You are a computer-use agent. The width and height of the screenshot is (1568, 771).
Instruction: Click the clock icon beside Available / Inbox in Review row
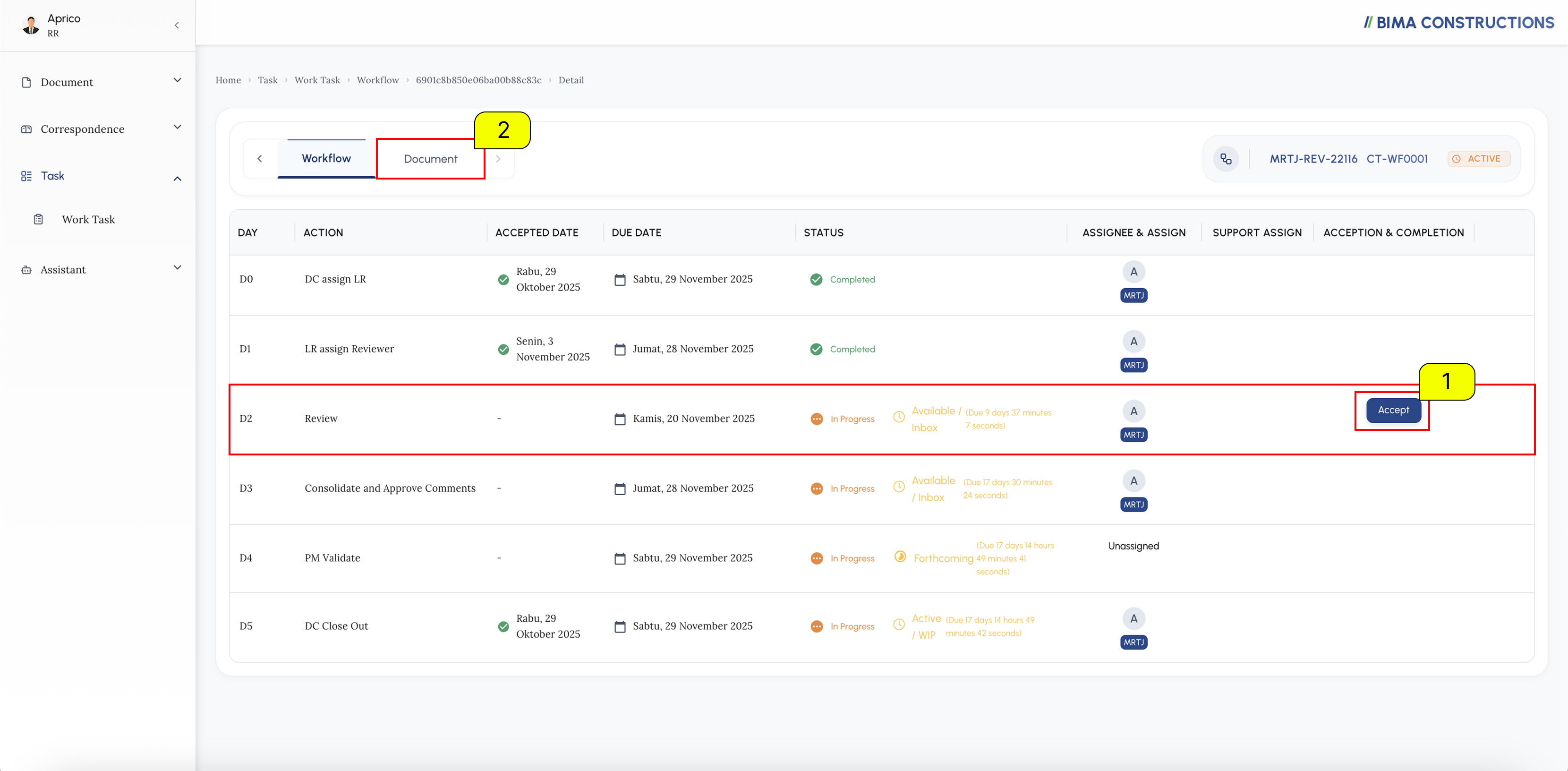point(899,418)
